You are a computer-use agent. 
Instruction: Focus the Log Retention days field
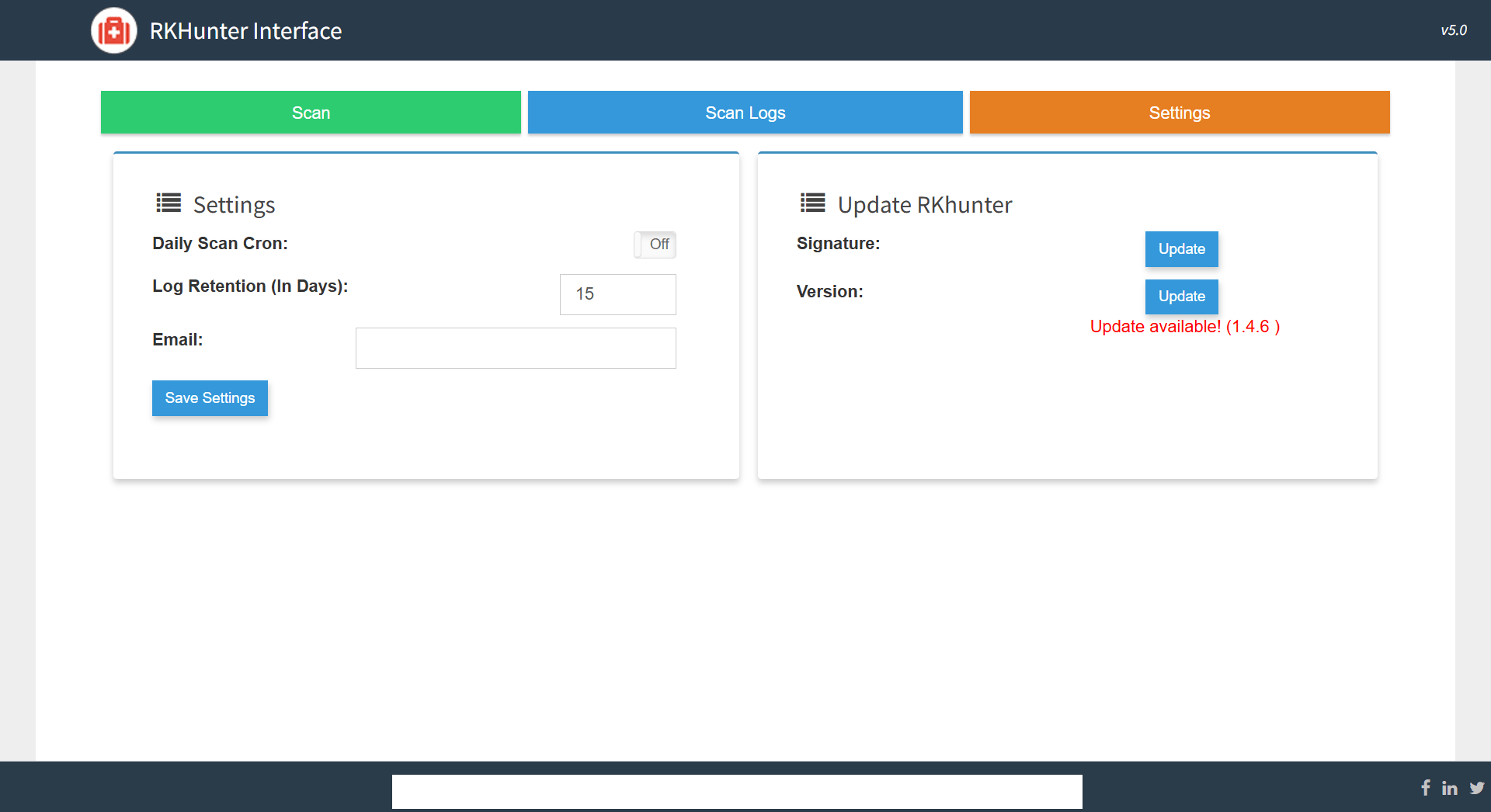617,294
